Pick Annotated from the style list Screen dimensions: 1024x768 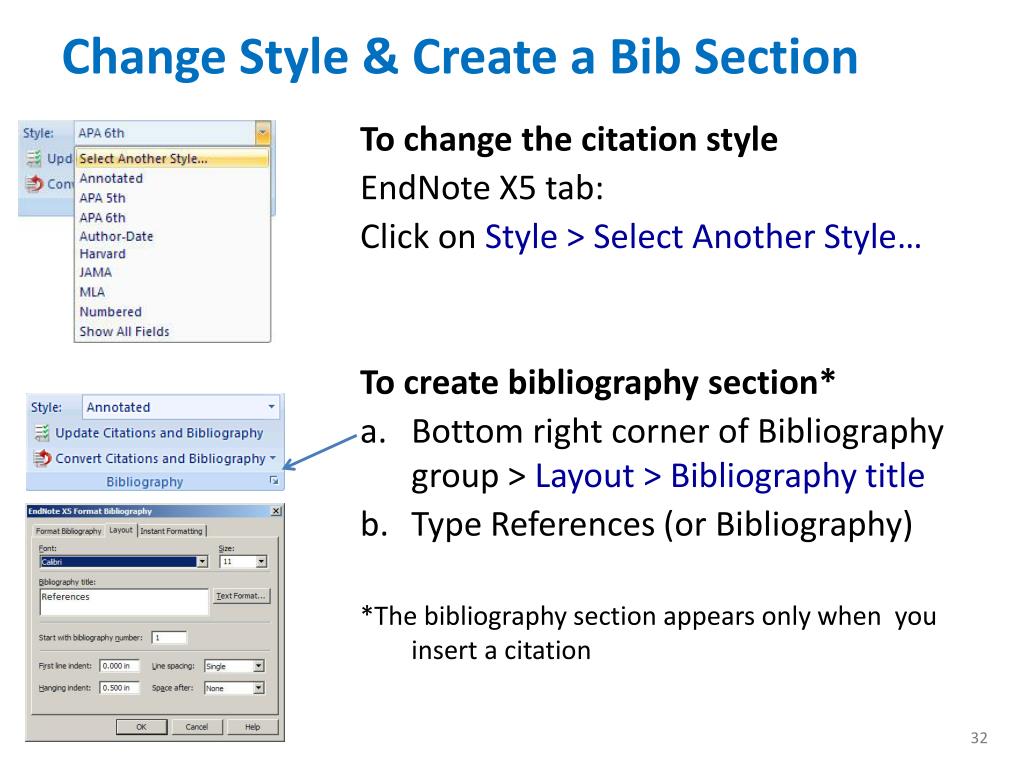coord(111,178)
